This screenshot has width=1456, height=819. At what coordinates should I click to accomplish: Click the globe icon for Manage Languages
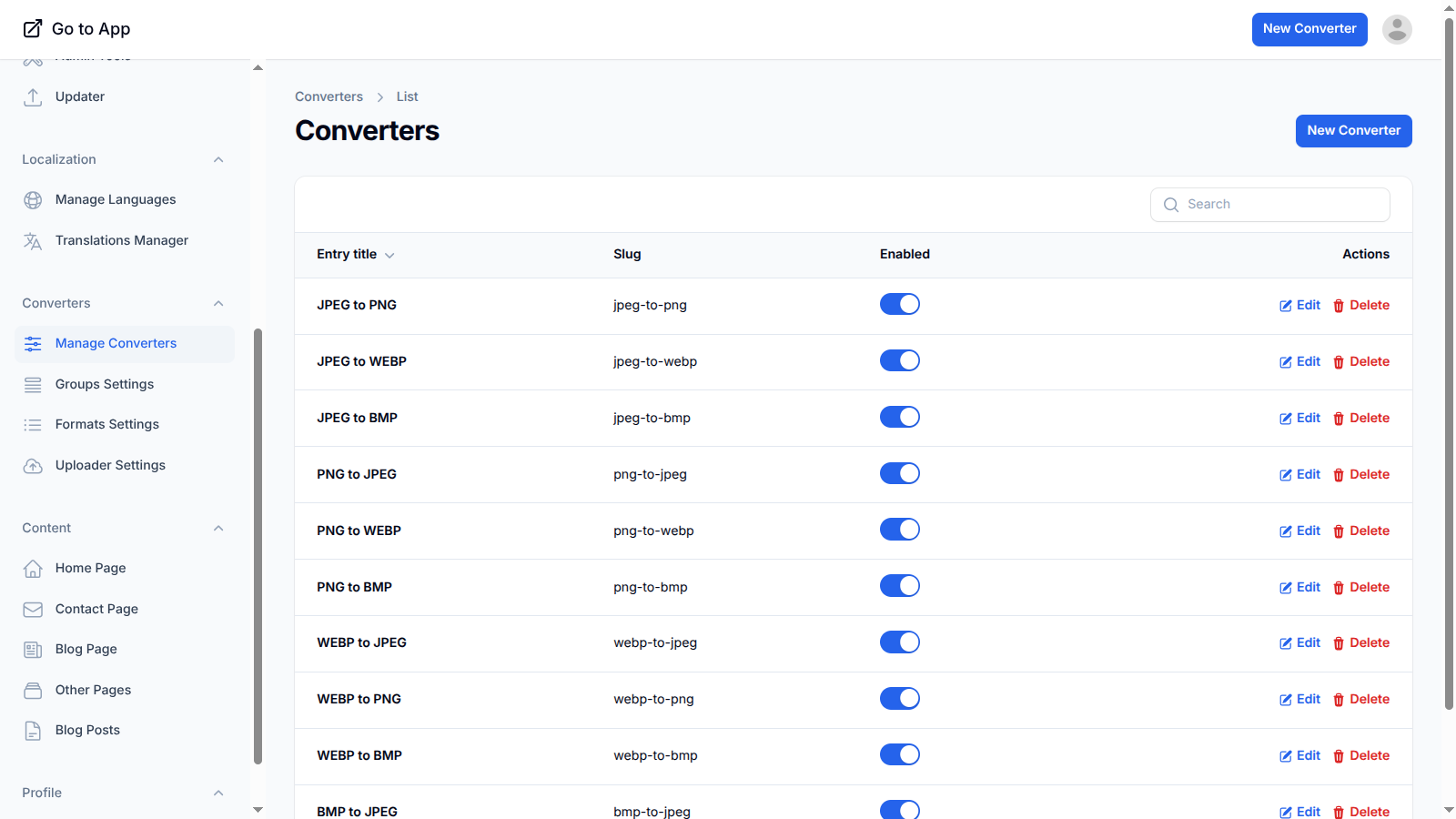[33, 200]
